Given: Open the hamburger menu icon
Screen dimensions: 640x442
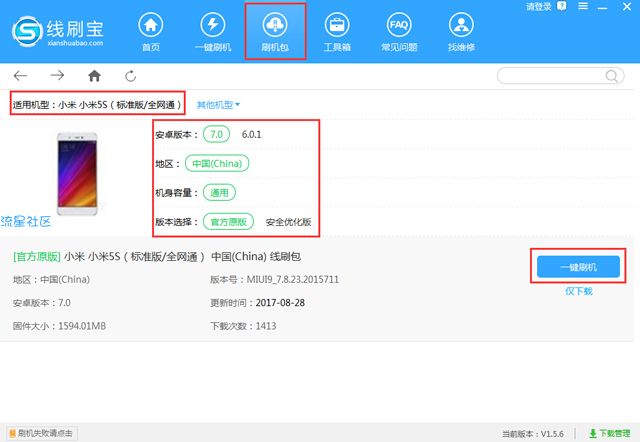Looking at the screenshot, I should pyautogui.click(x=583, y=6).
